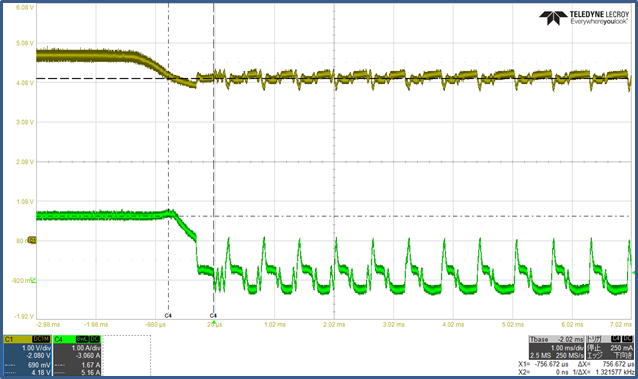Click the 2.02 ms time axis label

tap(334, 324)
